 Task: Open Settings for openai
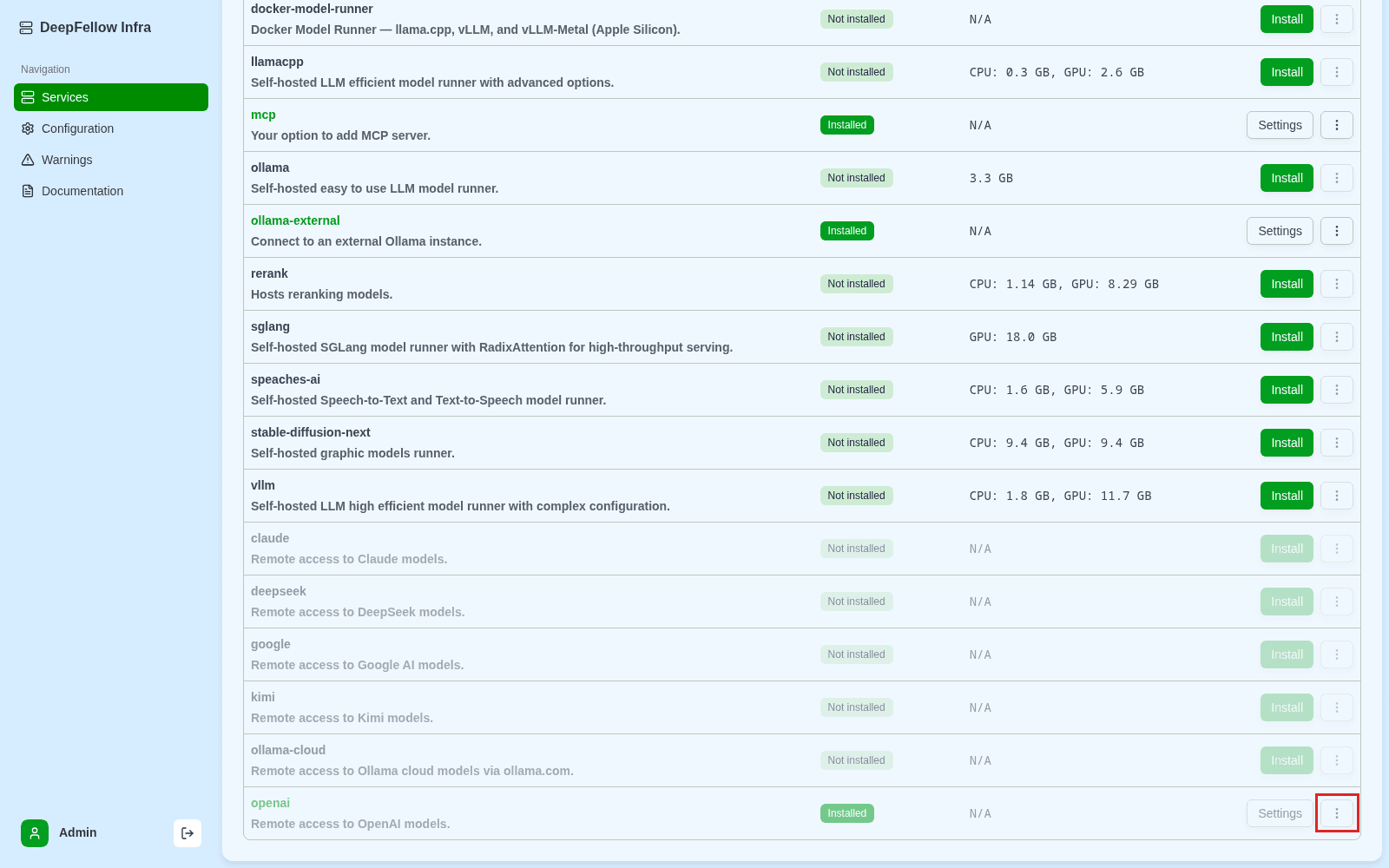(1280, 813)
